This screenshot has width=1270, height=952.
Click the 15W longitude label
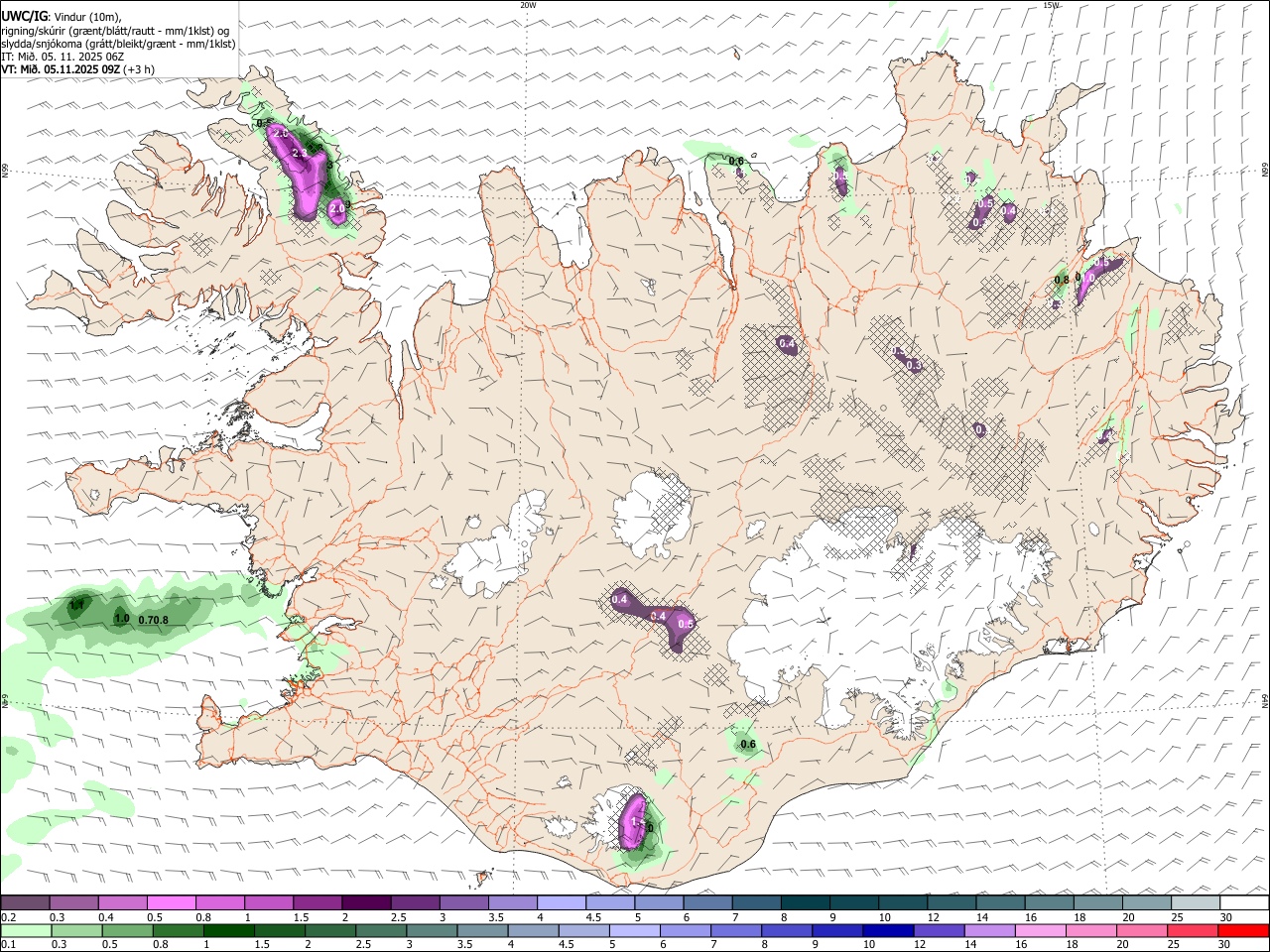tap(1051, 5)
